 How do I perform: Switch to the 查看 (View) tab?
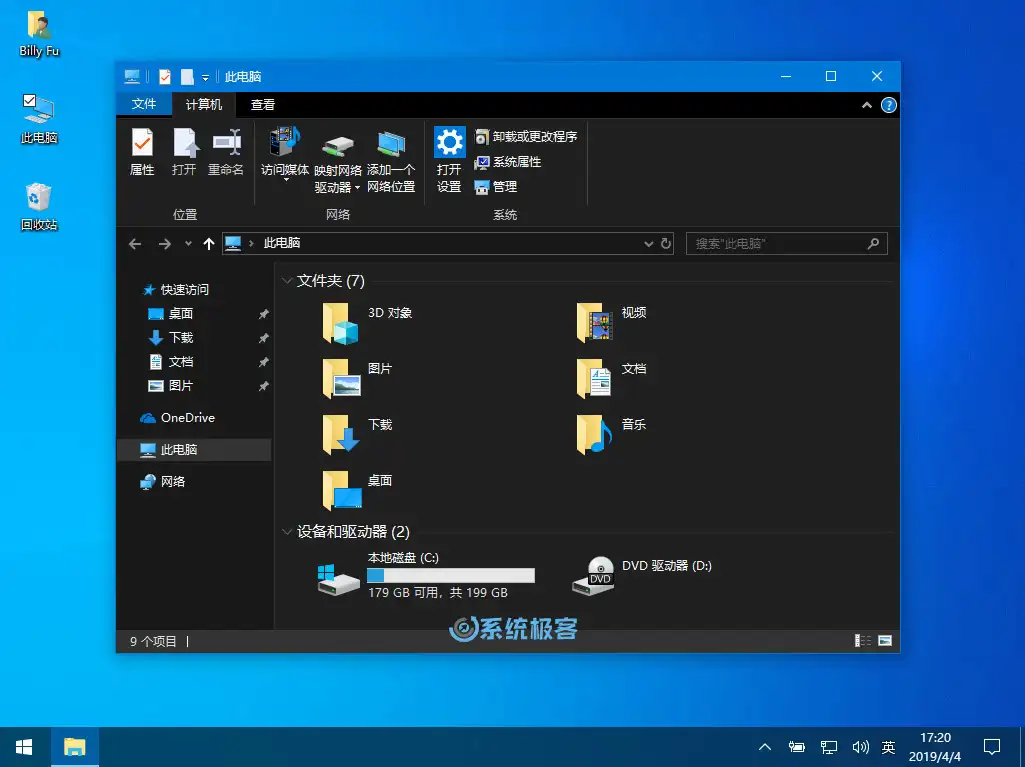coord(262,104)
